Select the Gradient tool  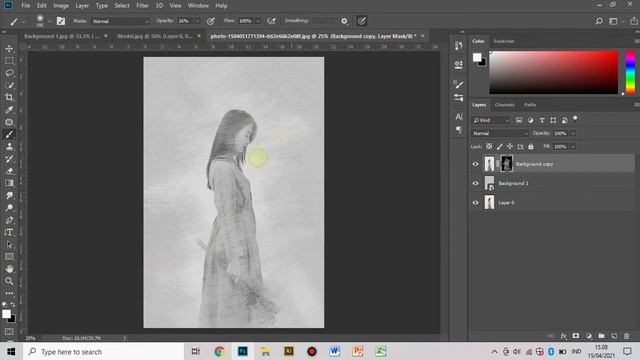9,183
